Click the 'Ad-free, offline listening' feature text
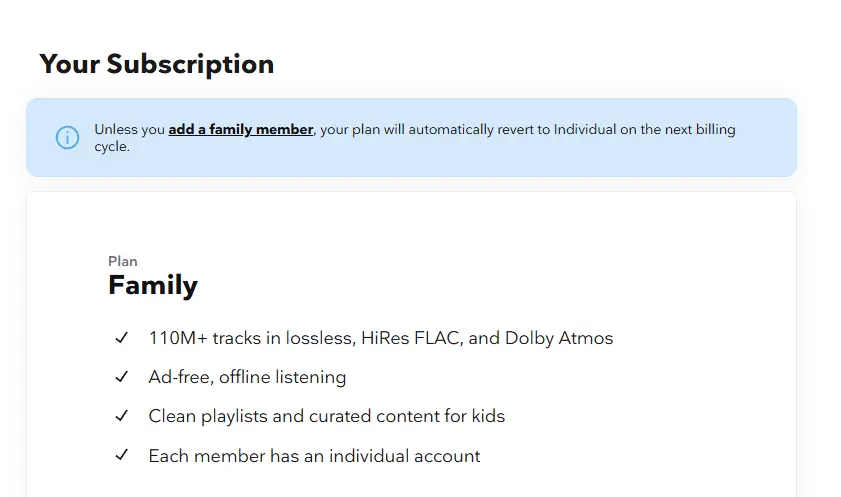This screenshot has height=497, width=841. (x=247, y=377)
